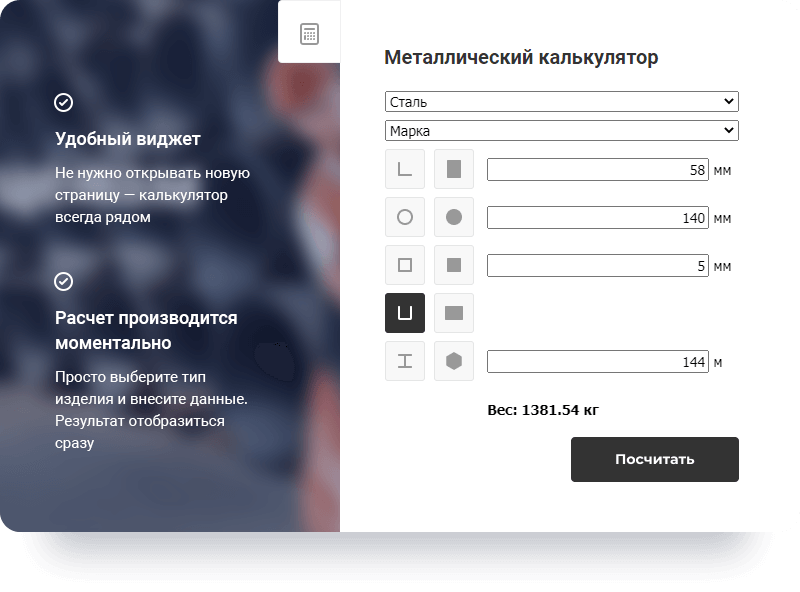Image resolution: width=800 pixels, height=592 pixels.
Task: Click the input field showing 140 мм
Action: click(x=598, y=217)
